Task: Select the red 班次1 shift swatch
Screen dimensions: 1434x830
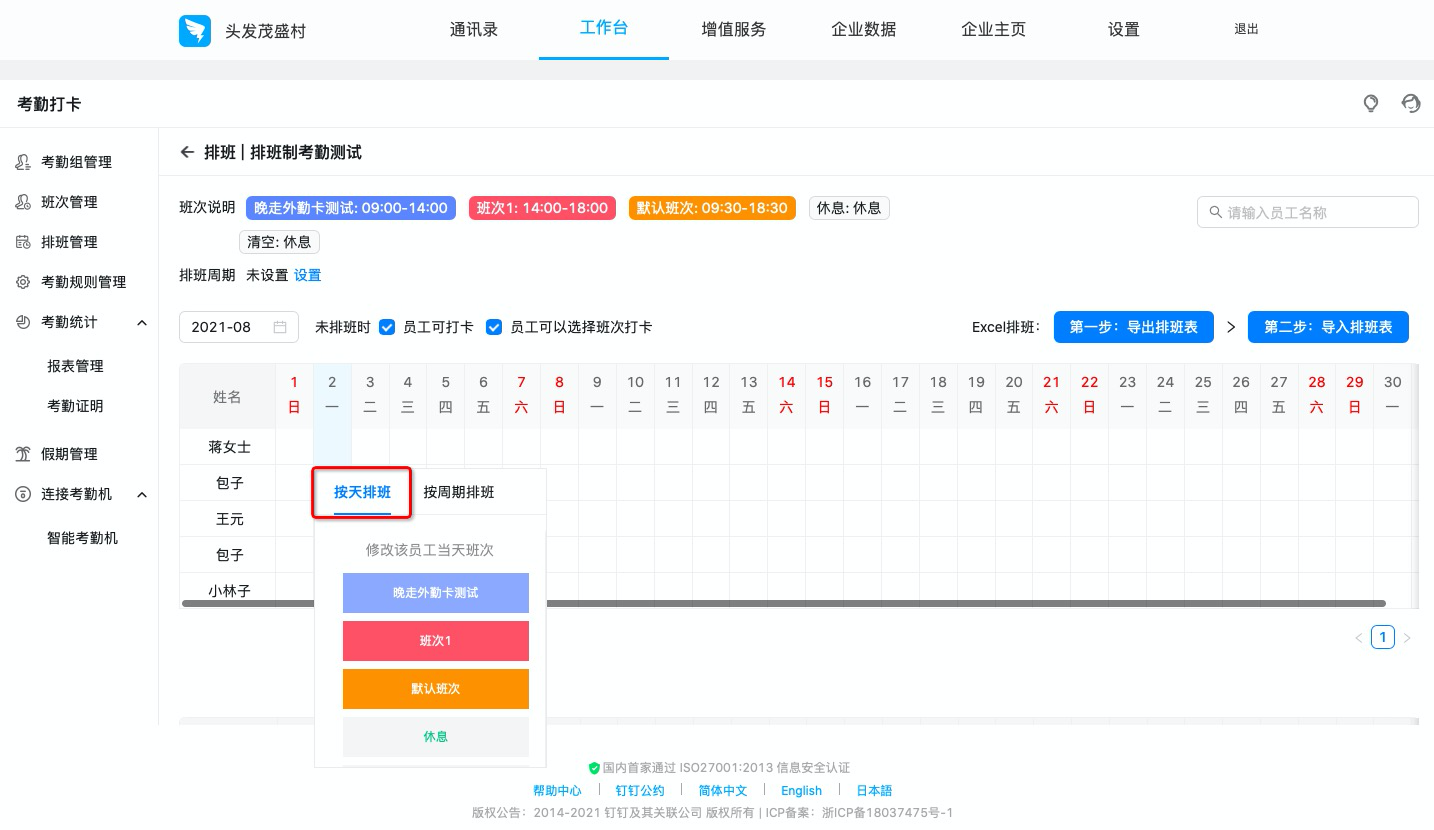Action: coord(435,641)
